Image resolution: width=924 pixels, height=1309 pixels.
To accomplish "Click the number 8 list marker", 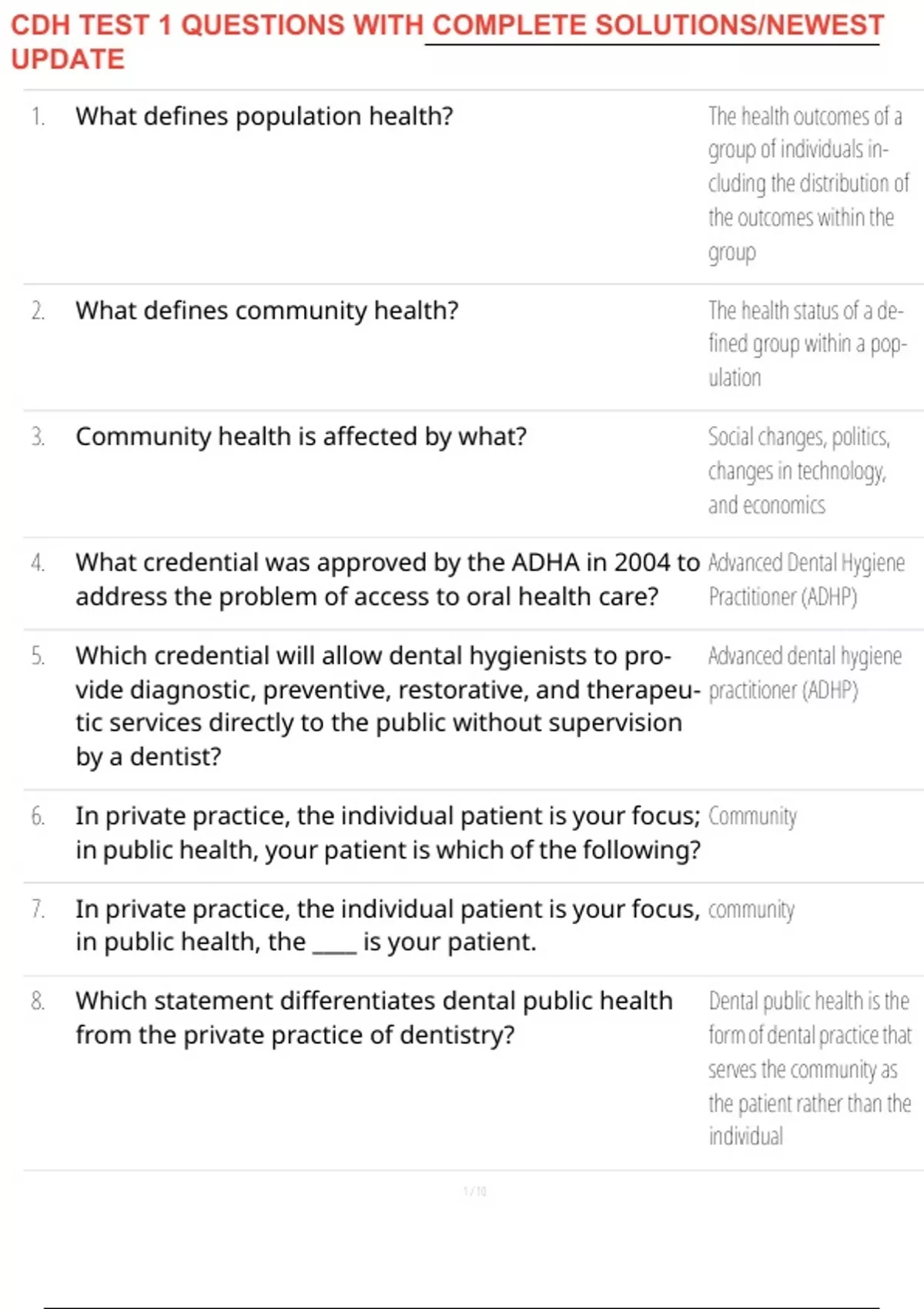I will click(x=38, y=1001).
